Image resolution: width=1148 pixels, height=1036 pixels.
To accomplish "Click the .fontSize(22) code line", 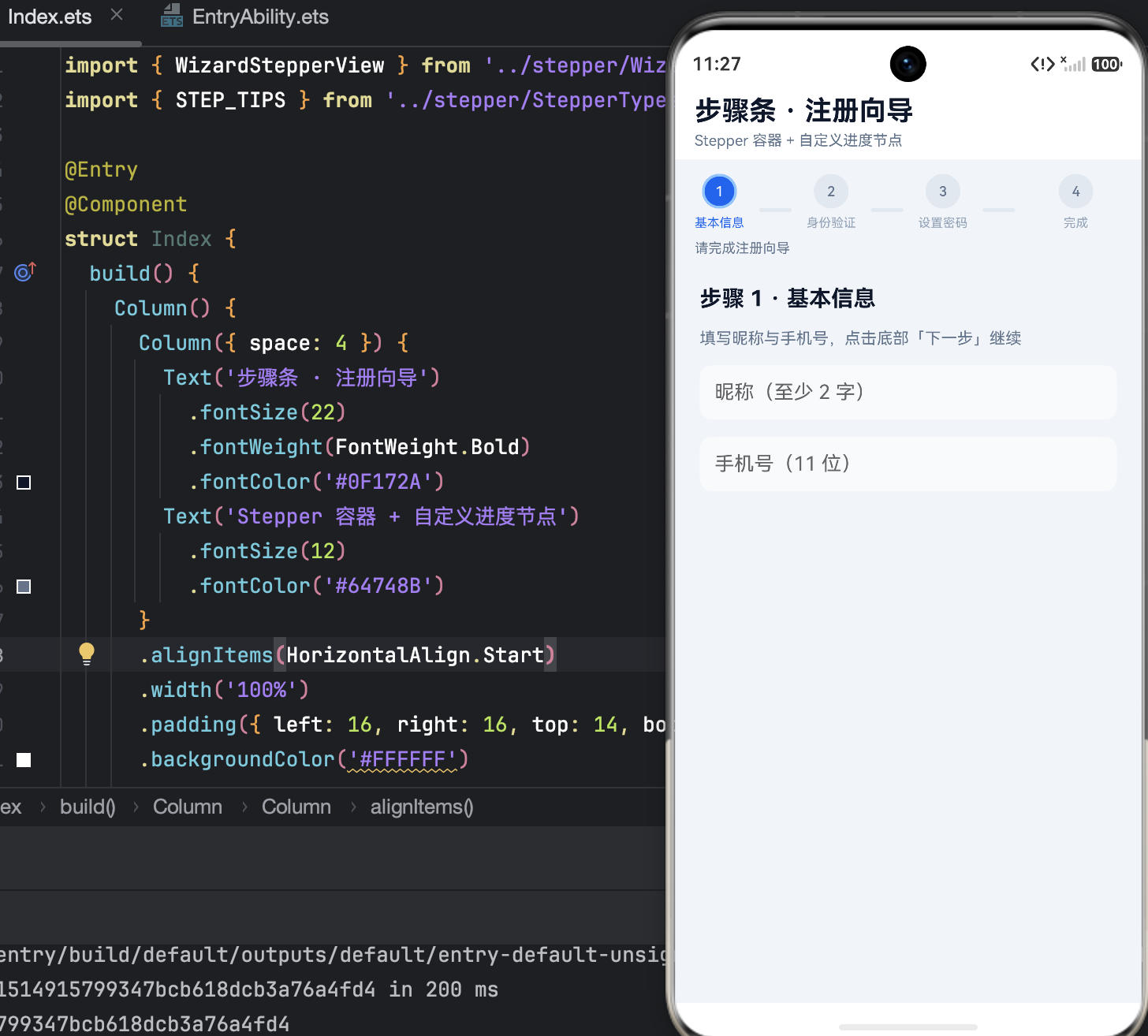I will 267,412.
